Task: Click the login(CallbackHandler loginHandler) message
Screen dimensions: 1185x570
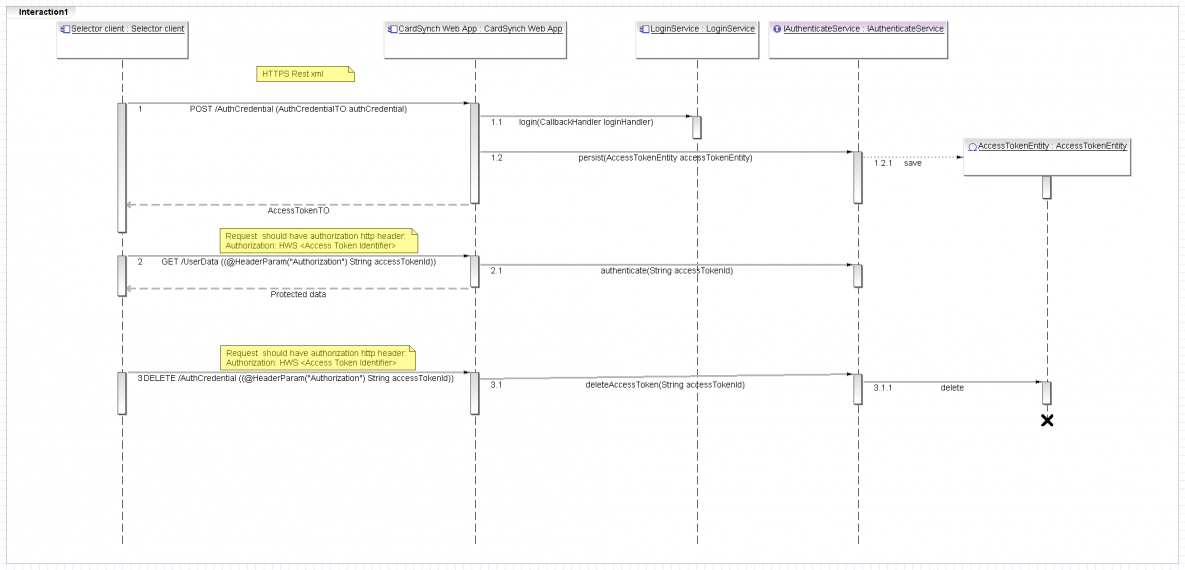Action: click(x=585, y=122)
